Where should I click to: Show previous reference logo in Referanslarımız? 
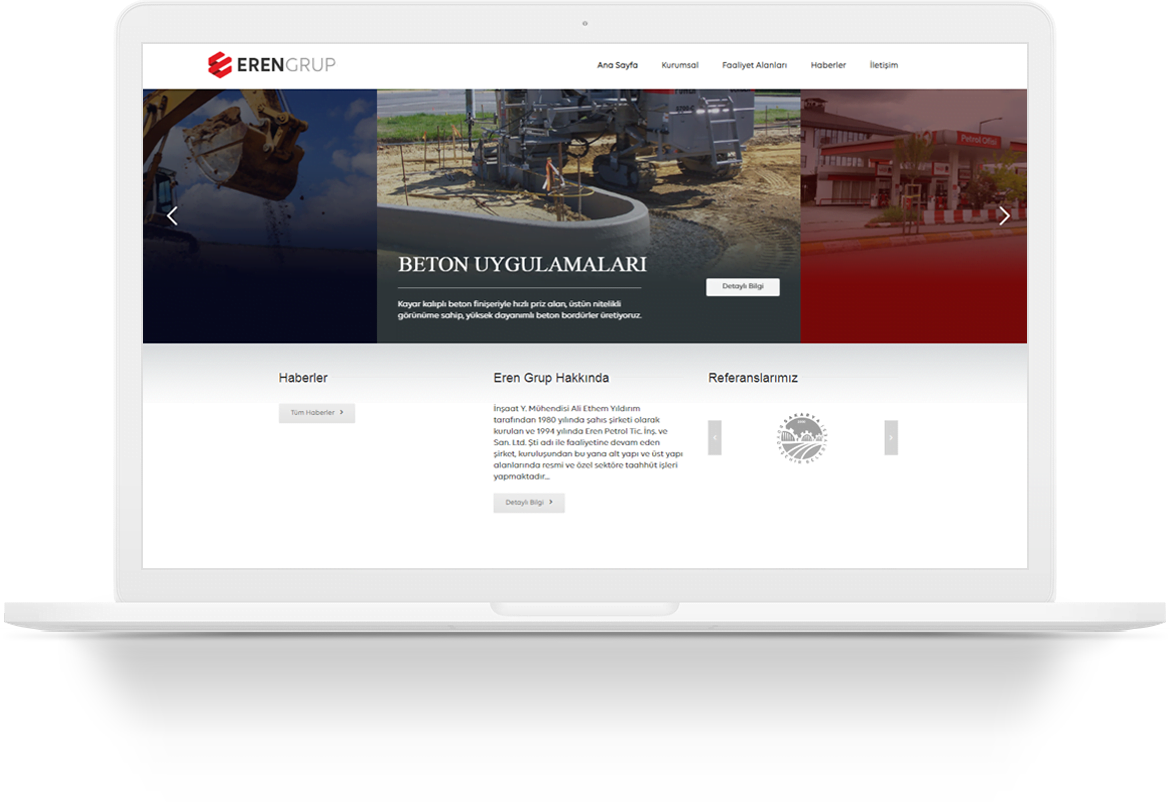714,438
